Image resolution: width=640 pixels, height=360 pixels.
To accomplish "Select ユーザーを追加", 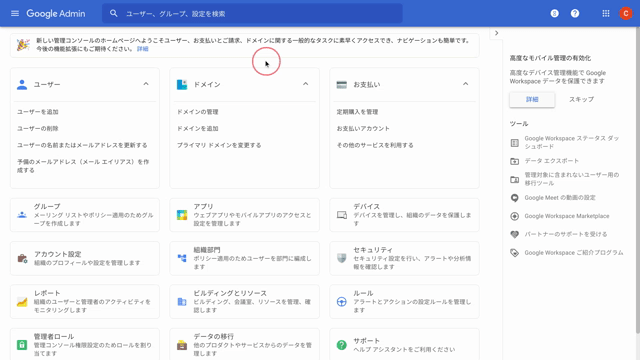I will coord(38,112).
